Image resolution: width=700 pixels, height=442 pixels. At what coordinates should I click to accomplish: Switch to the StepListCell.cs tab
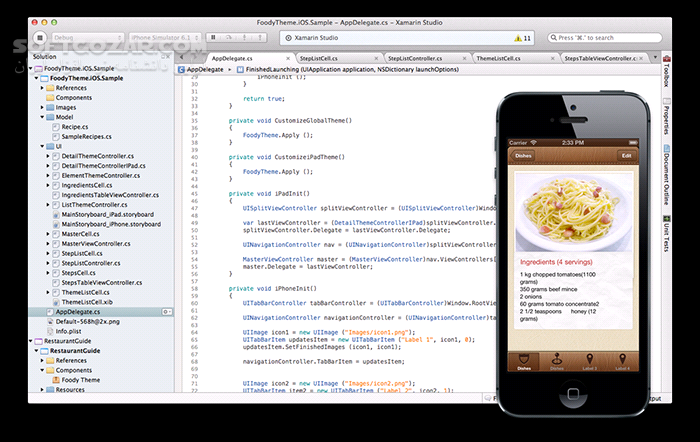click(x=319, y=58)
